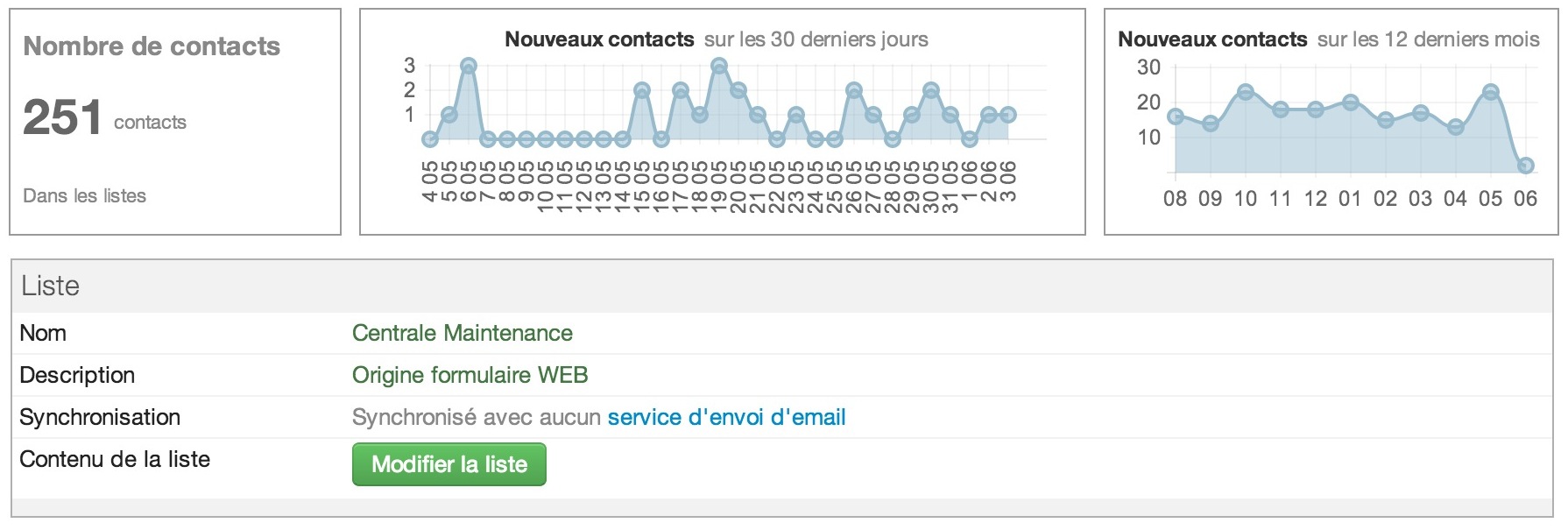The image size is (1568, 530).
Task: Select the Origine formulaire WEB description
Action: [470, 375]
